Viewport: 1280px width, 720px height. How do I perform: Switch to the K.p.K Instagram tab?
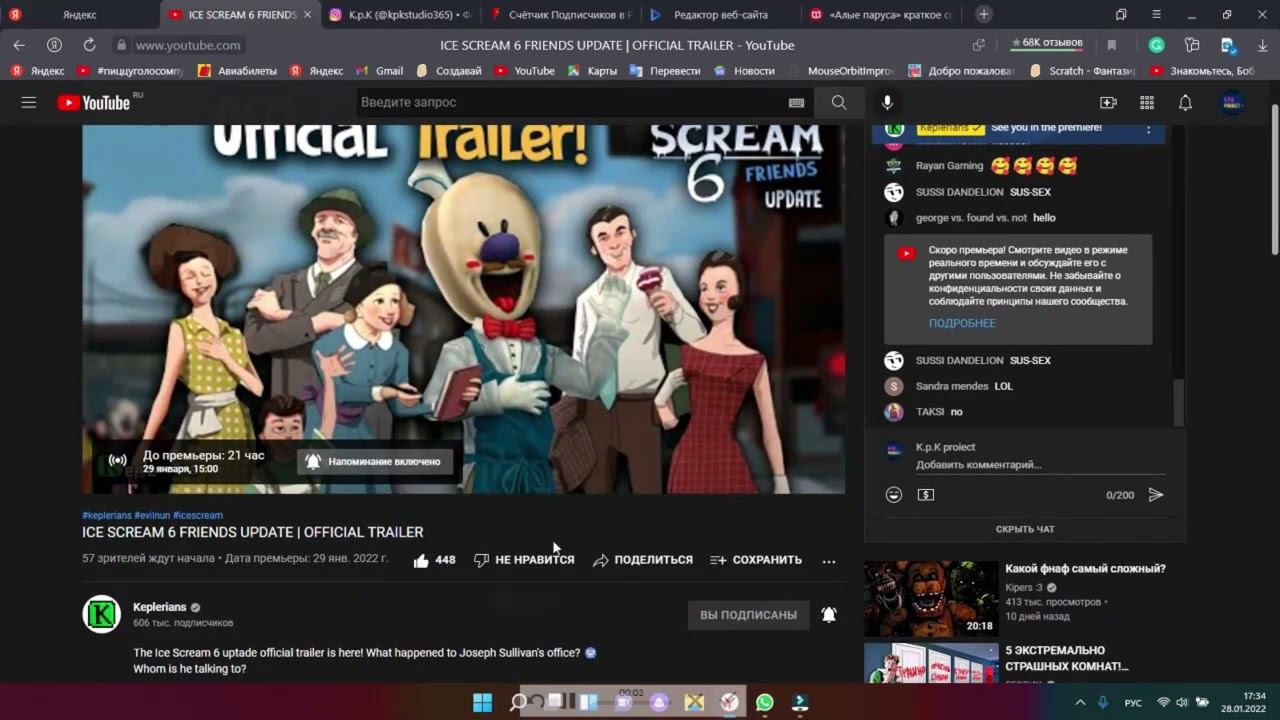tap(400, 15)
